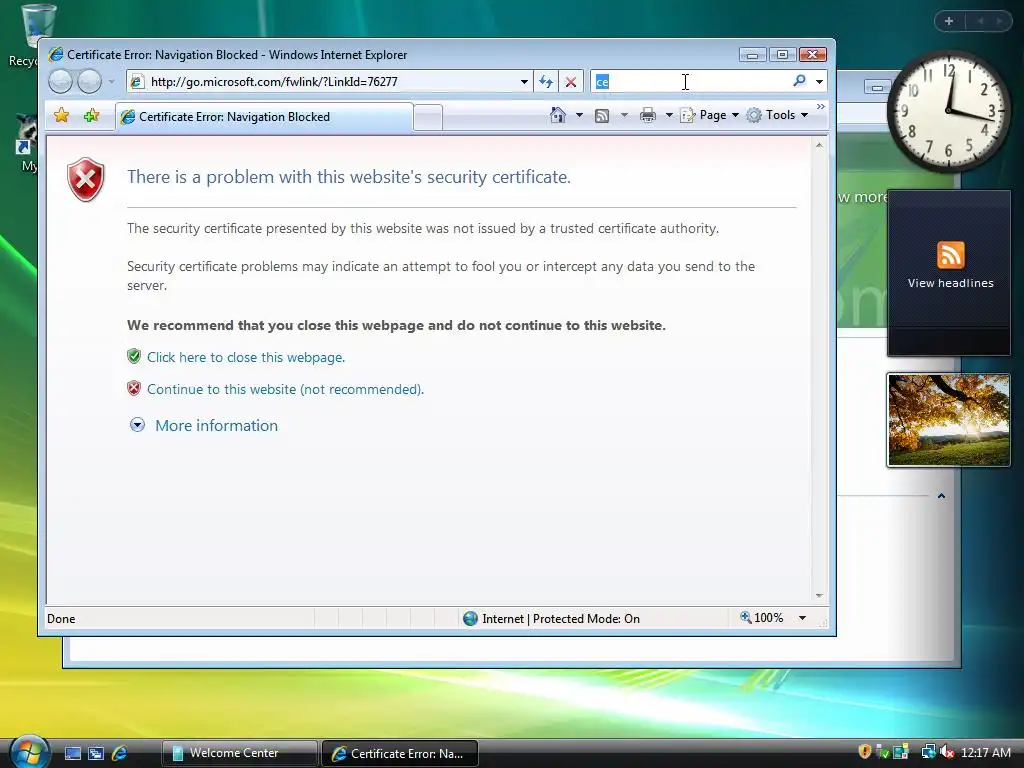Viewport: 1024px width, 768px height.
Task: Click the green shield icon
Action: tap(134, 356)
